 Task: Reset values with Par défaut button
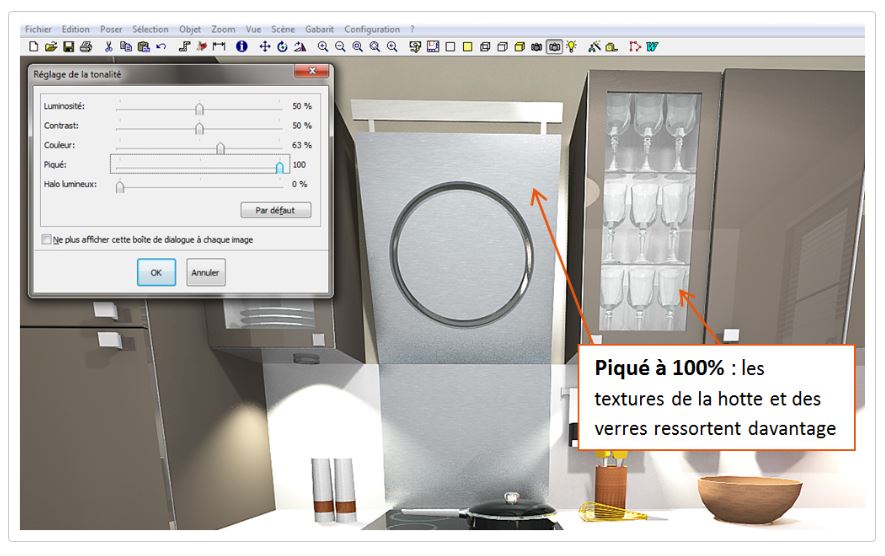coord(276,211)
